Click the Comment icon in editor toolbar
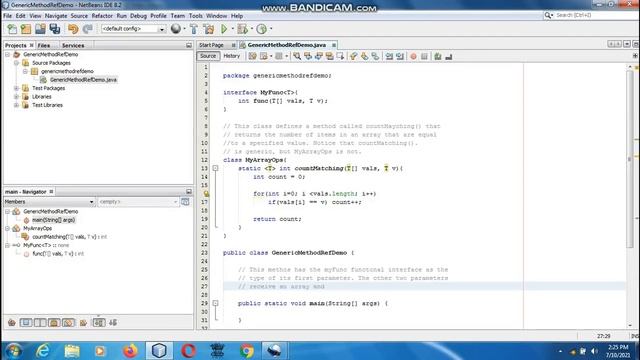The height and width of the screenshot is (360, 640). point(438,56)
